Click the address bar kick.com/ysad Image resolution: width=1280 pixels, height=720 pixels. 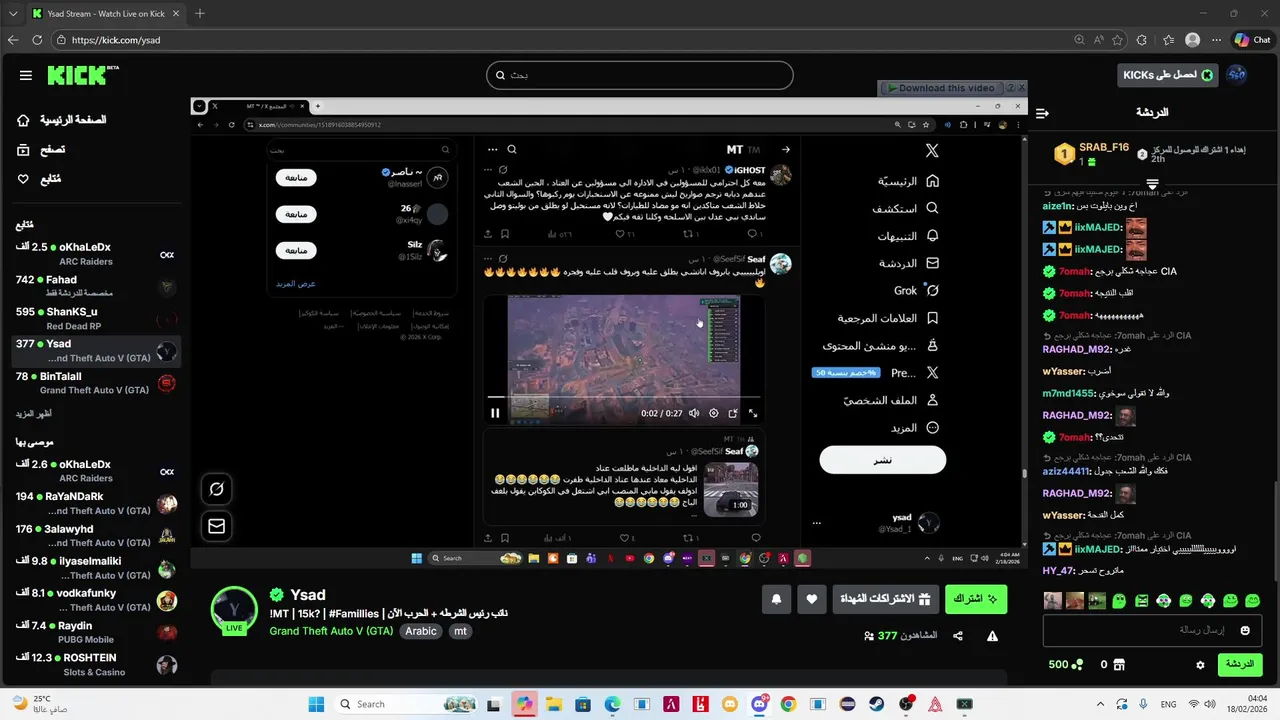(x=560, y=40)
